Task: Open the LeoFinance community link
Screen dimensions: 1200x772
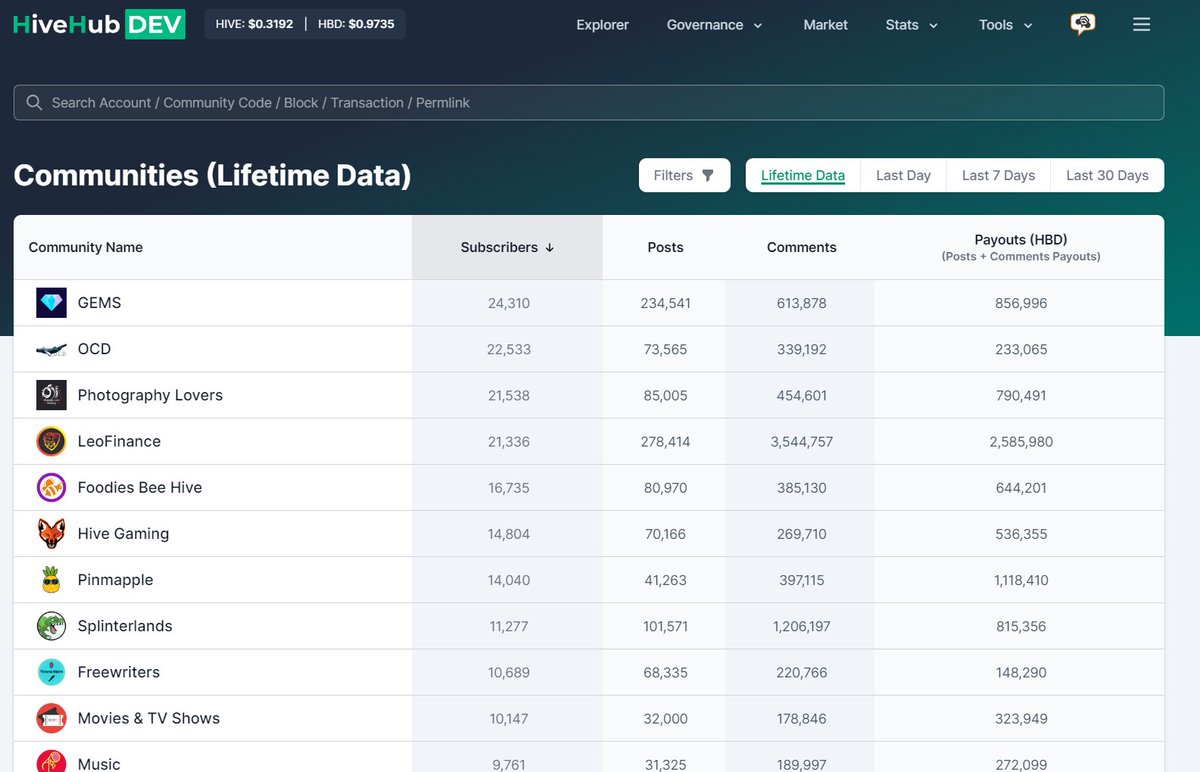Action: [x=119, y=441]
